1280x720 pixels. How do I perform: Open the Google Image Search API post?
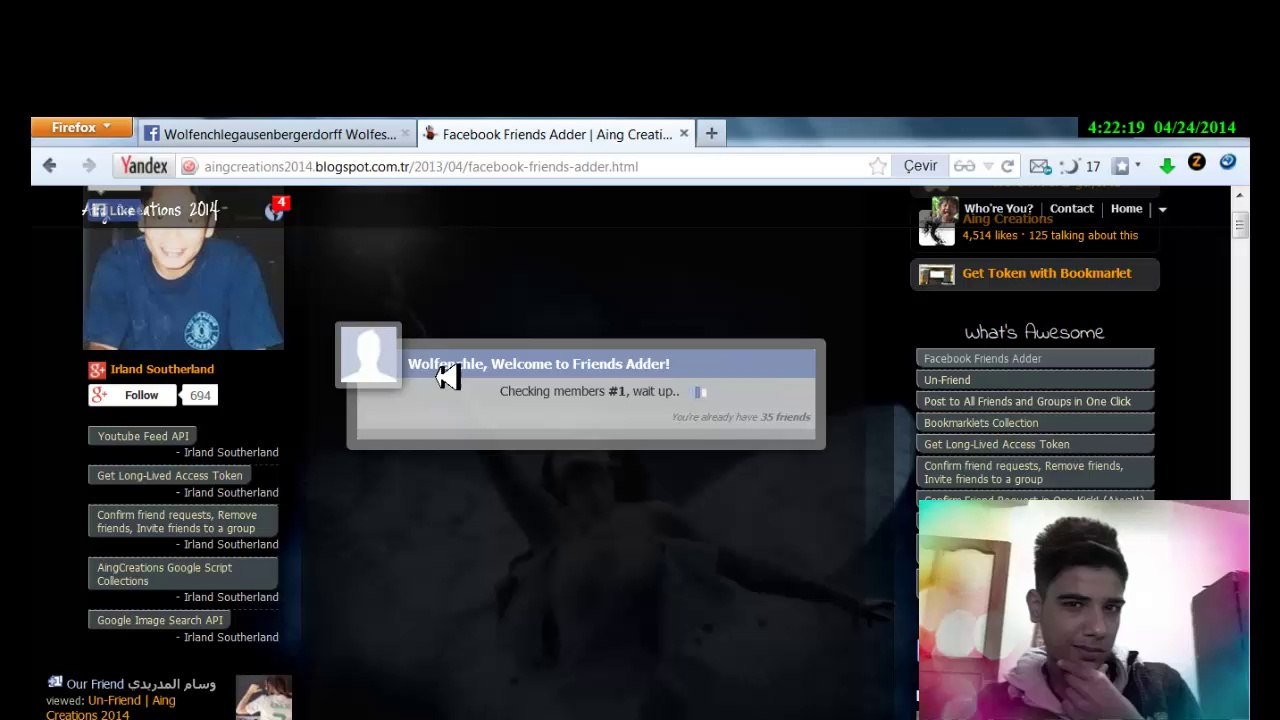tap(160, 620)
